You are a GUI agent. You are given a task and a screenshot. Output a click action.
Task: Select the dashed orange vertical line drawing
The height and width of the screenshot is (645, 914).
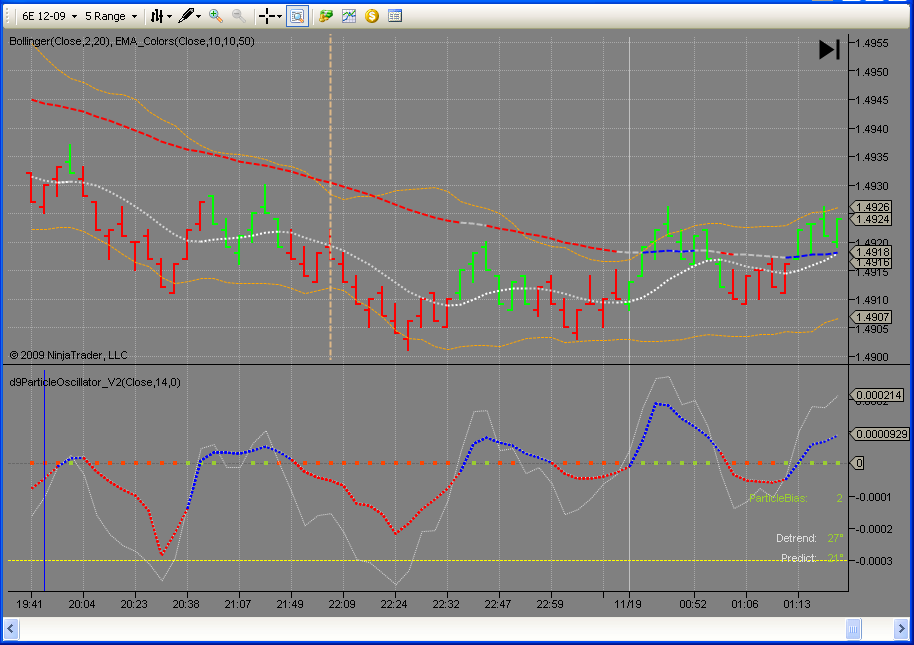point(331,197)
